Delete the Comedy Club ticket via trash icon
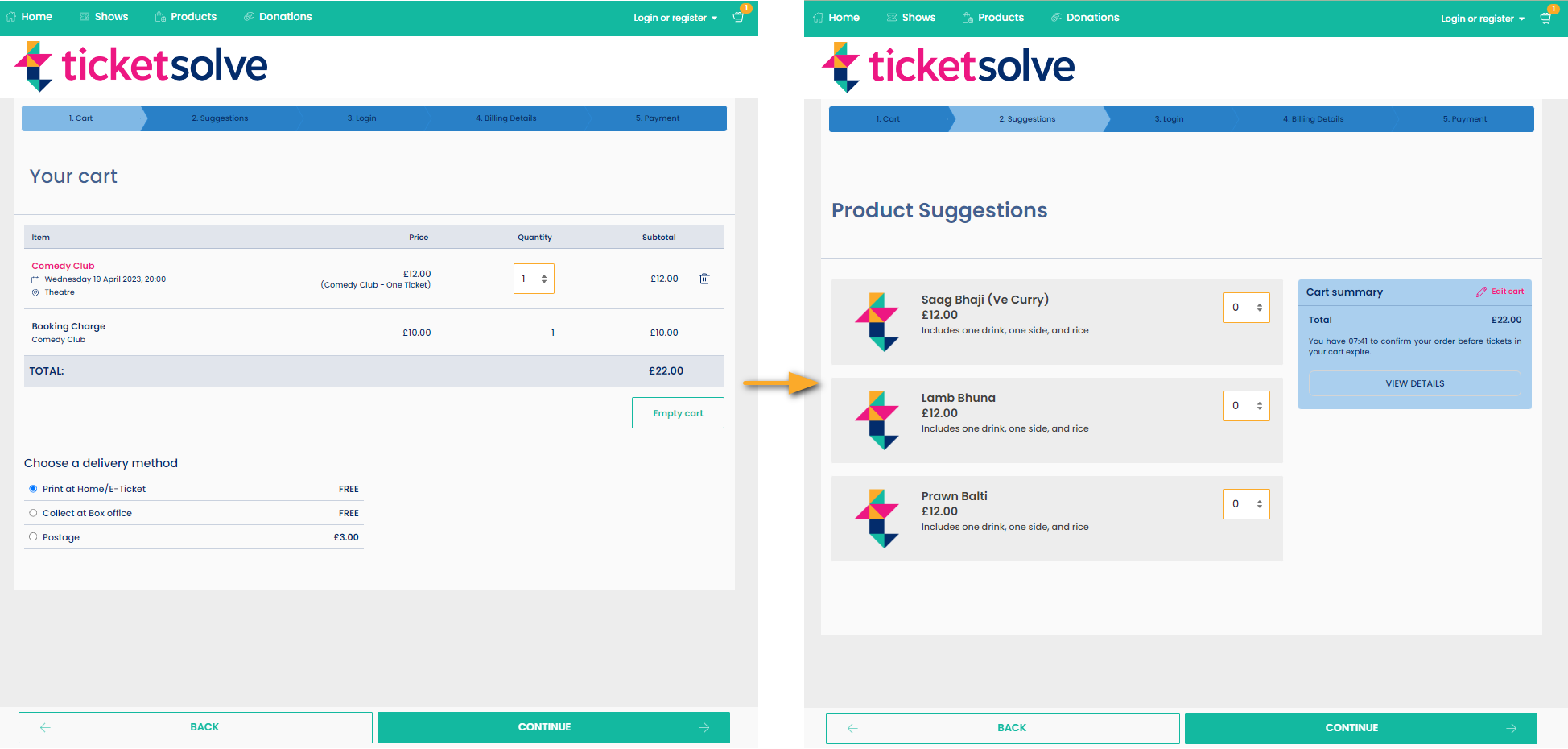The image size is (1568, 749). point(704,278)
